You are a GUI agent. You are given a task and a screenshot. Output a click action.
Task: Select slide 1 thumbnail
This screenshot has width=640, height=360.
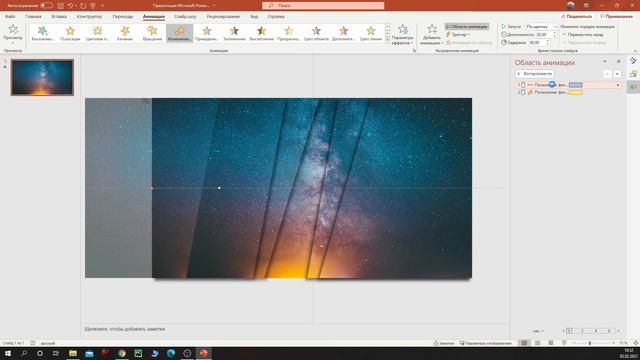[42, 77]
